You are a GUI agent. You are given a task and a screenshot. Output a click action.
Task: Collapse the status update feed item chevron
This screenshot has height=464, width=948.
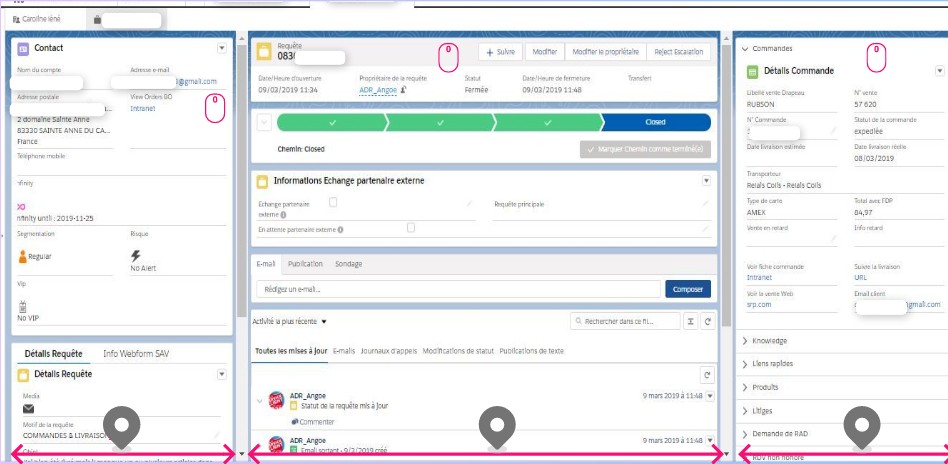tap(260, 400)
